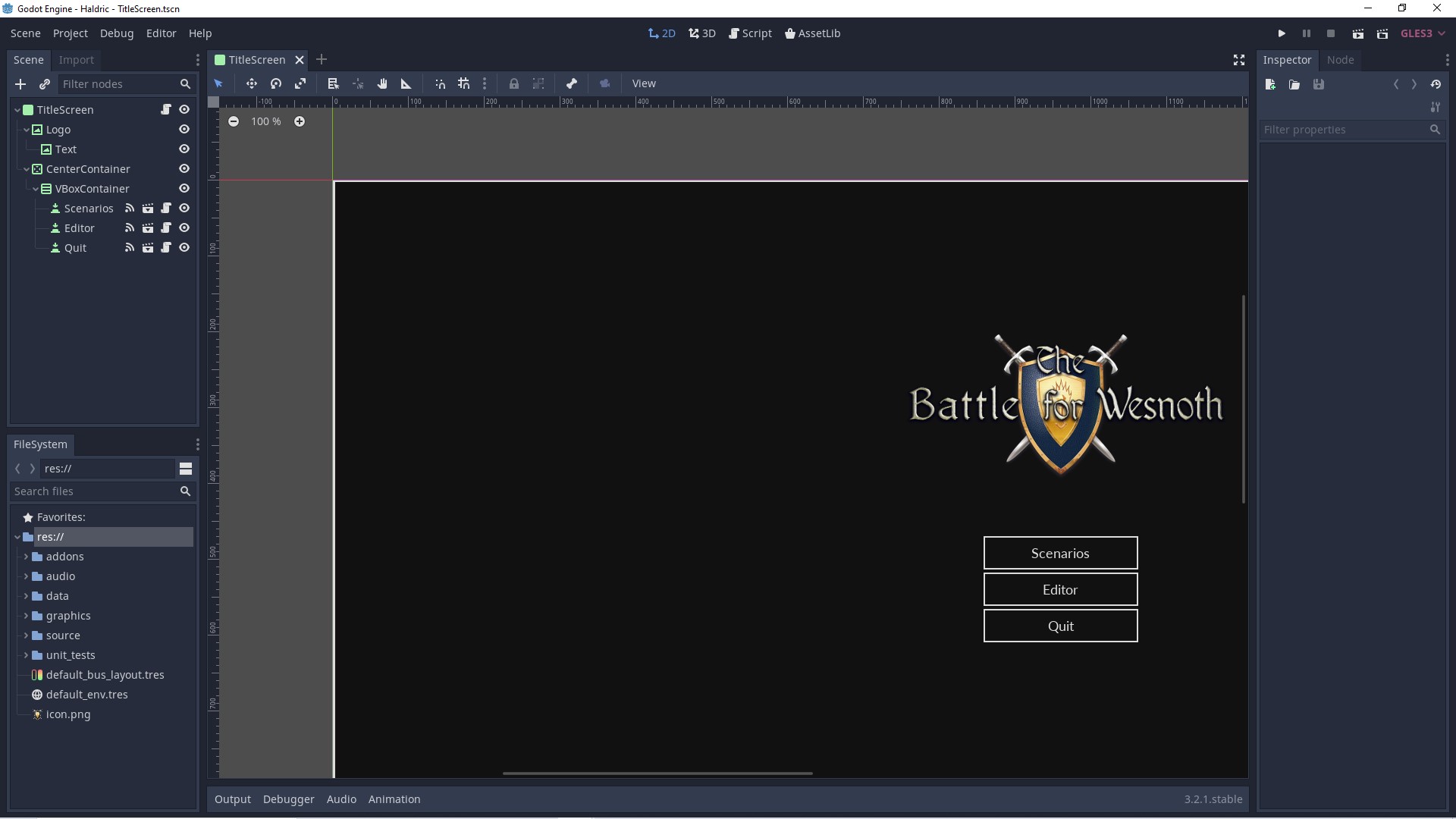Image resolution: width=1456 pixels, height=819 pixels.
Task: Switch to the Script workspace
Action: point(750,33)
